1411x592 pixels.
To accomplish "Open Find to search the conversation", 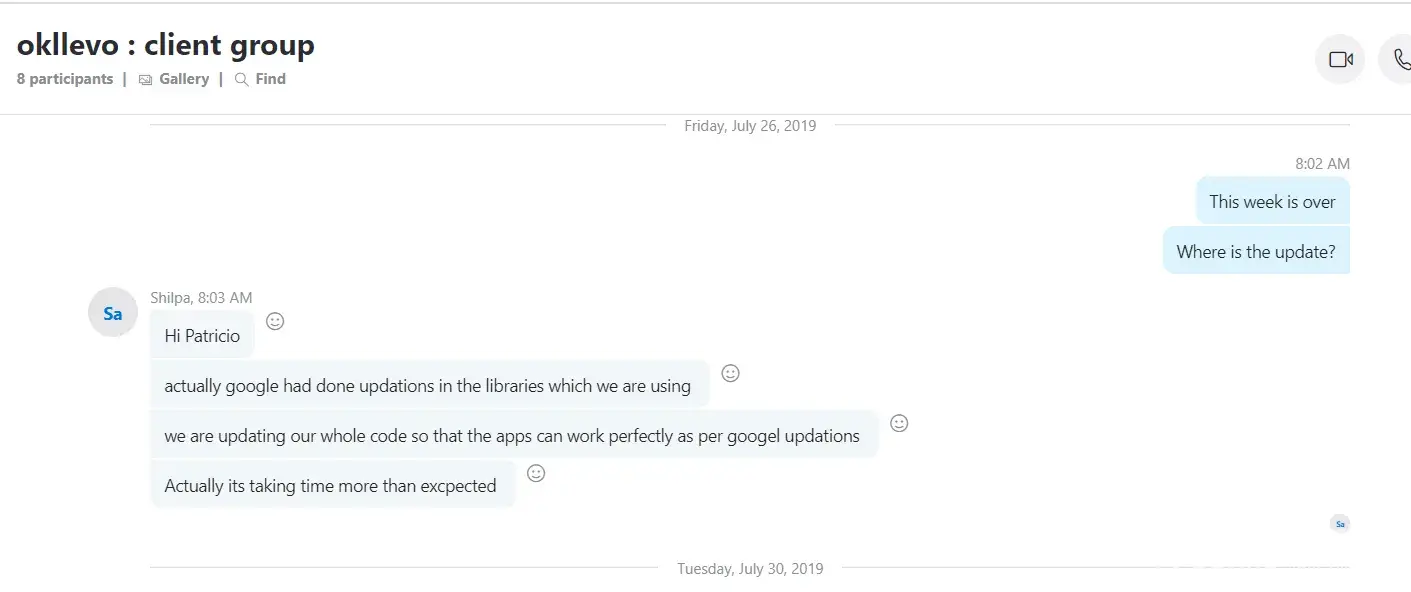I will coord(270,79).
